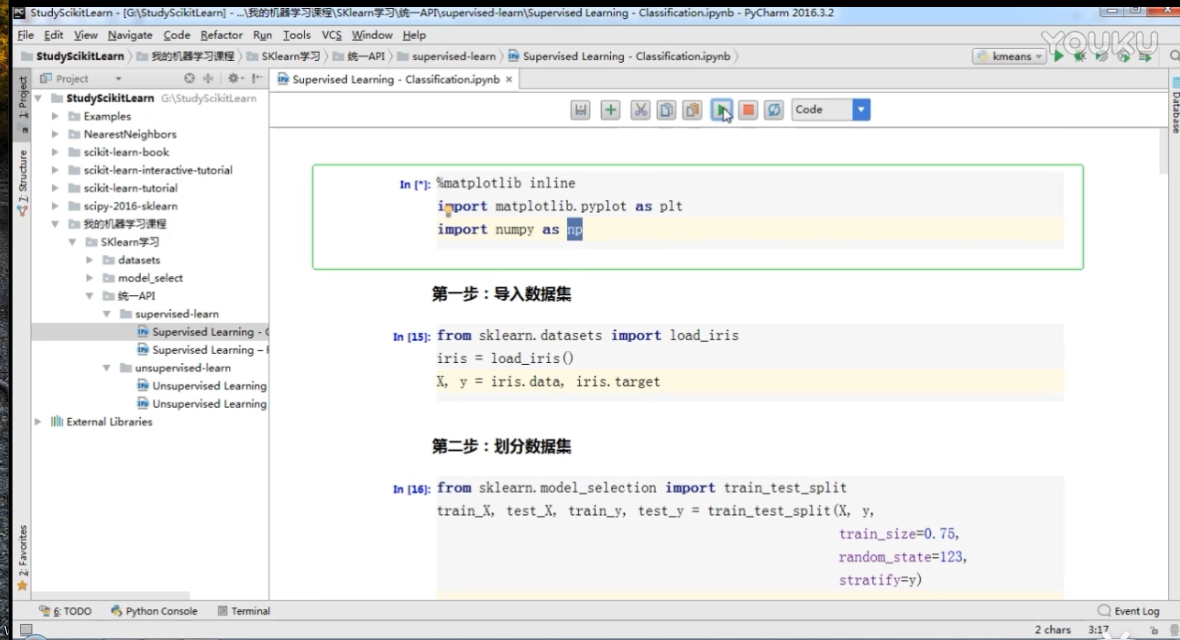Viewport: 1180px width, 640px height.
Task: Copy the selected notebook cell
Action: (666, 110)
